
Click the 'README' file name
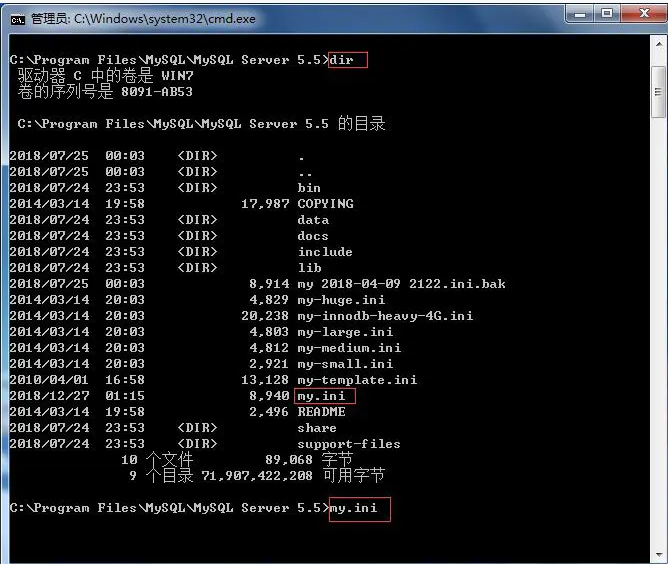tap(321, 412)
